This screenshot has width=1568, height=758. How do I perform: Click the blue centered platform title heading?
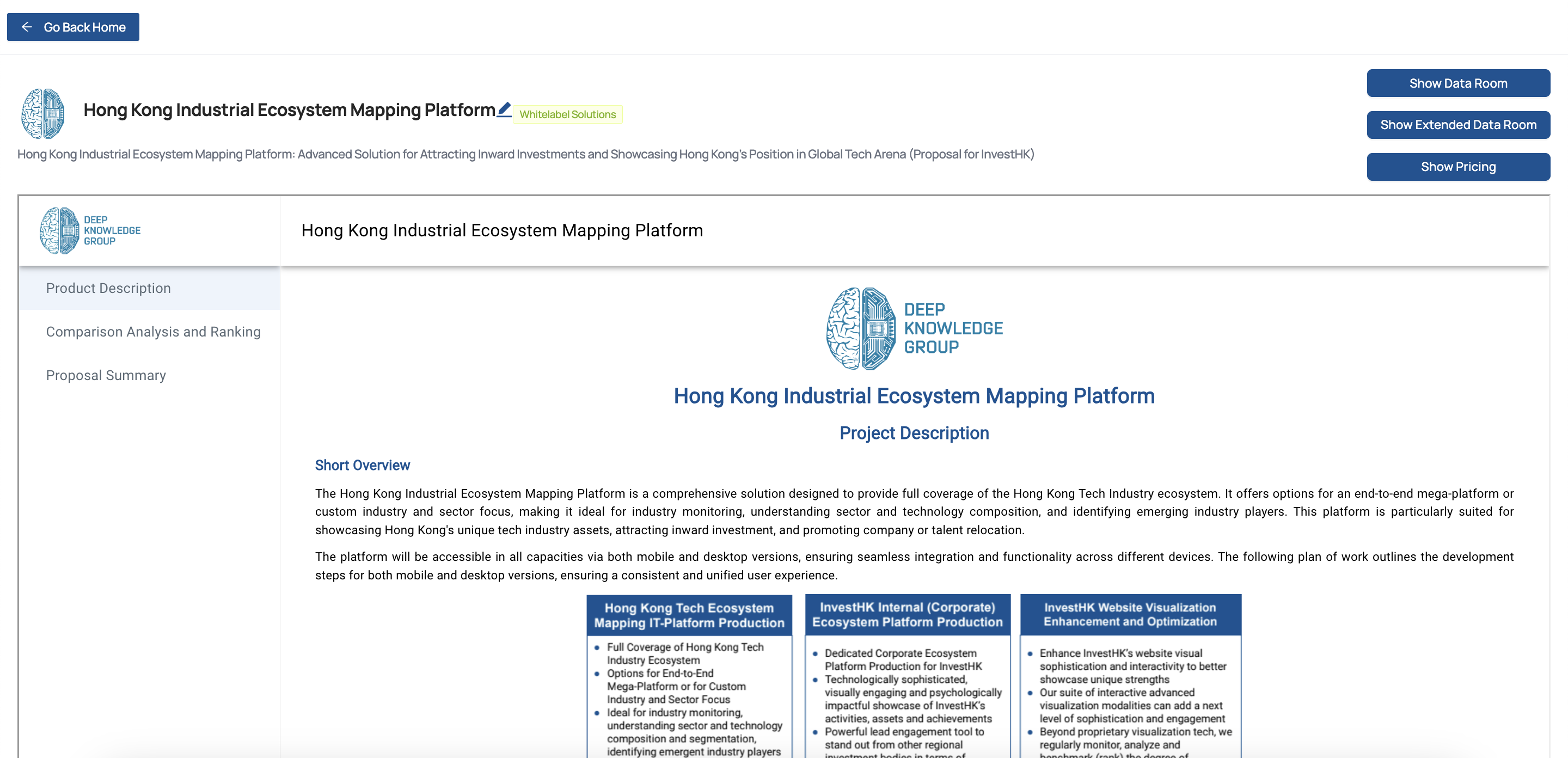(x=914, y=396)
